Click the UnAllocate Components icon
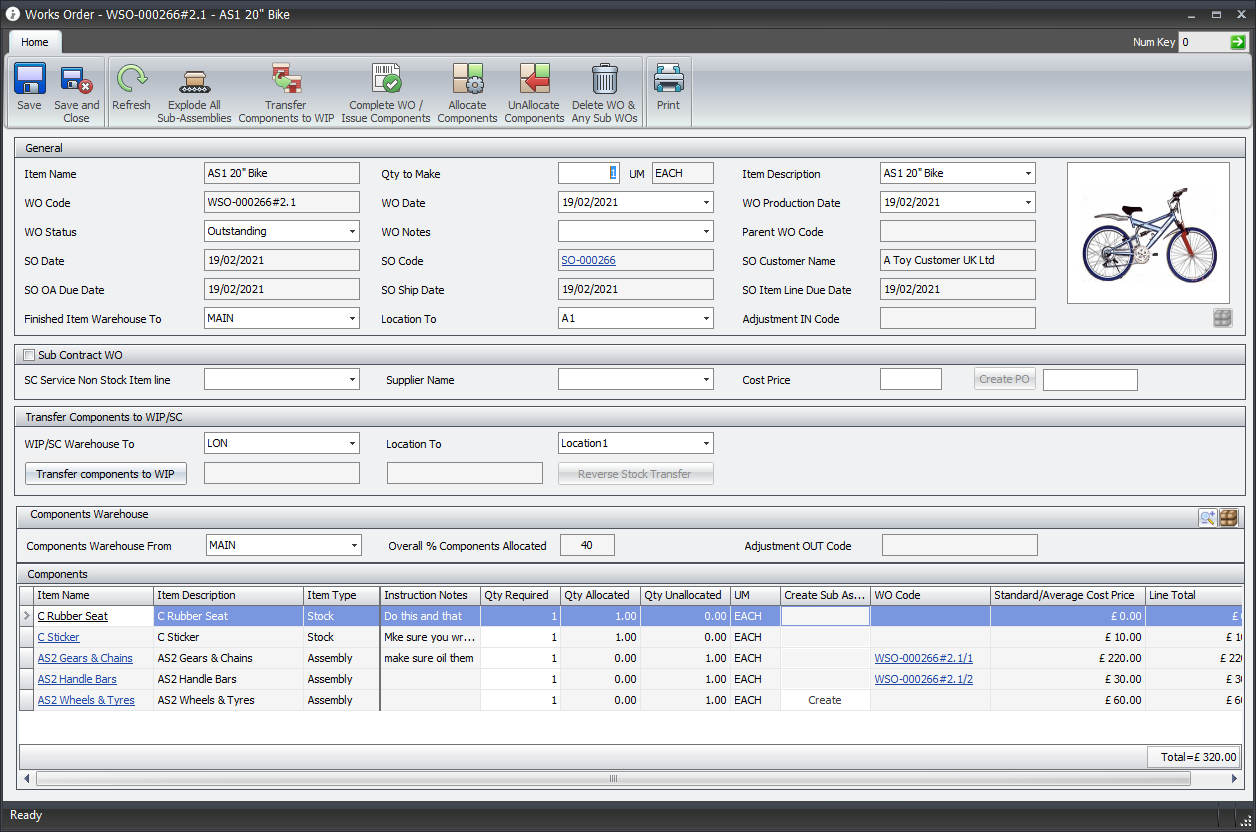Screen dimensions: 1256x832 [535, 80]
